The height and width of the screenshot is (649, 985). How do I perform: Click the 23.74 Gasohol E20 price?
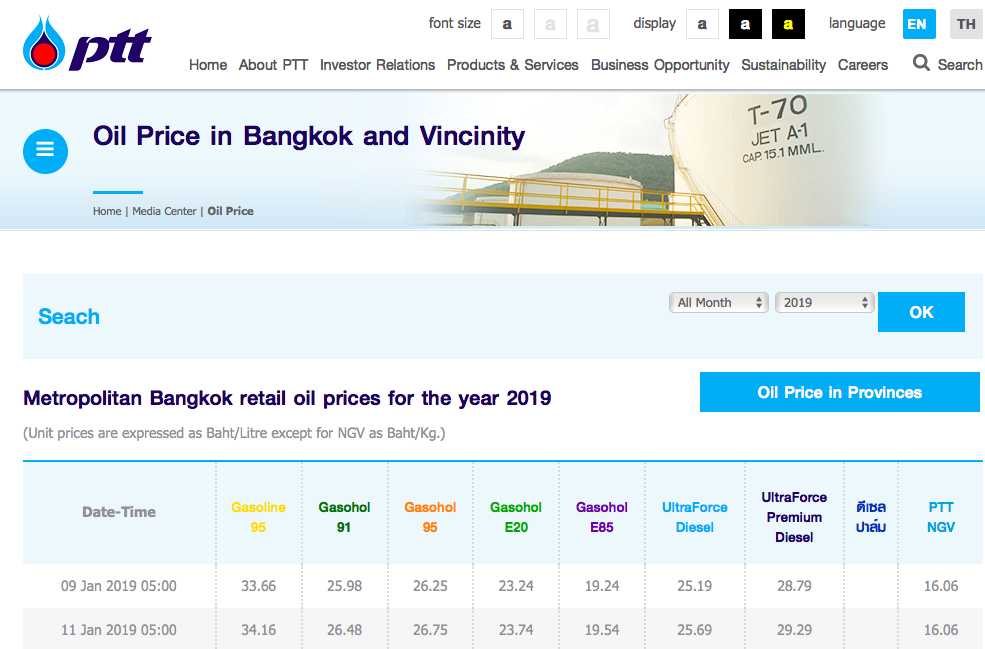pos(516,630)
